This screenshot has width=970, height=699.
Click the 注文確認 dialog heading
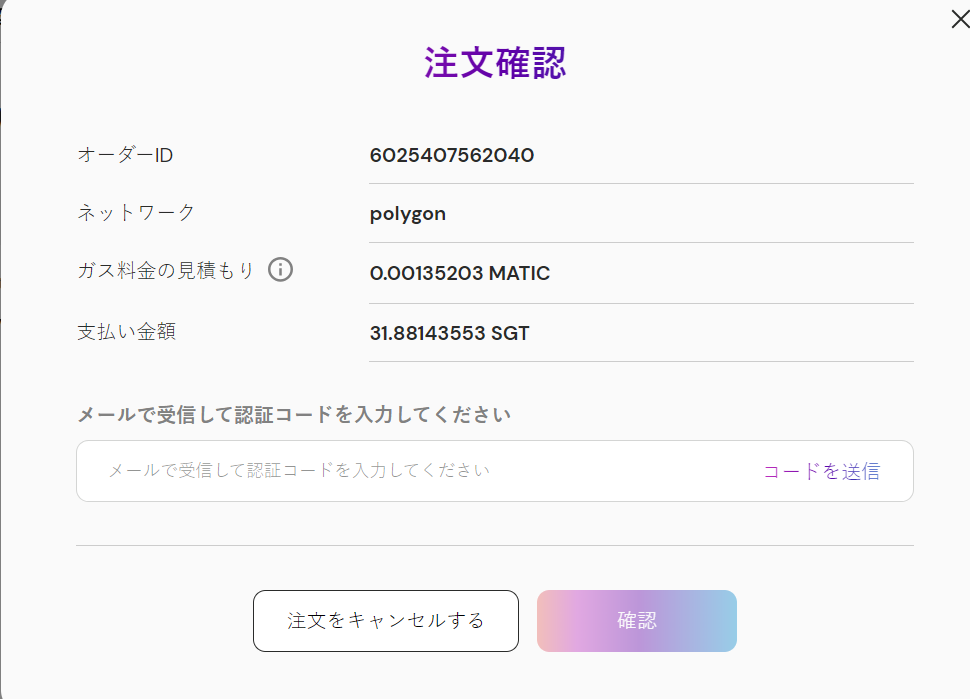coord(495,62)
